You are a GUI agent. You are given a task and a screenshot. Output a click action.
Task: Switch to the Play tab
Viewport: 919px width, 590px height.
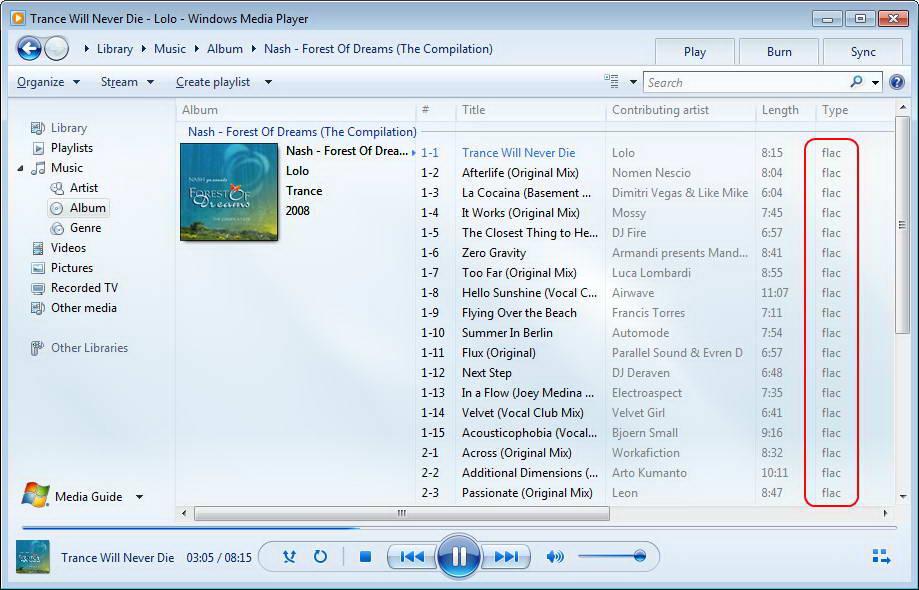pos(695,52)
